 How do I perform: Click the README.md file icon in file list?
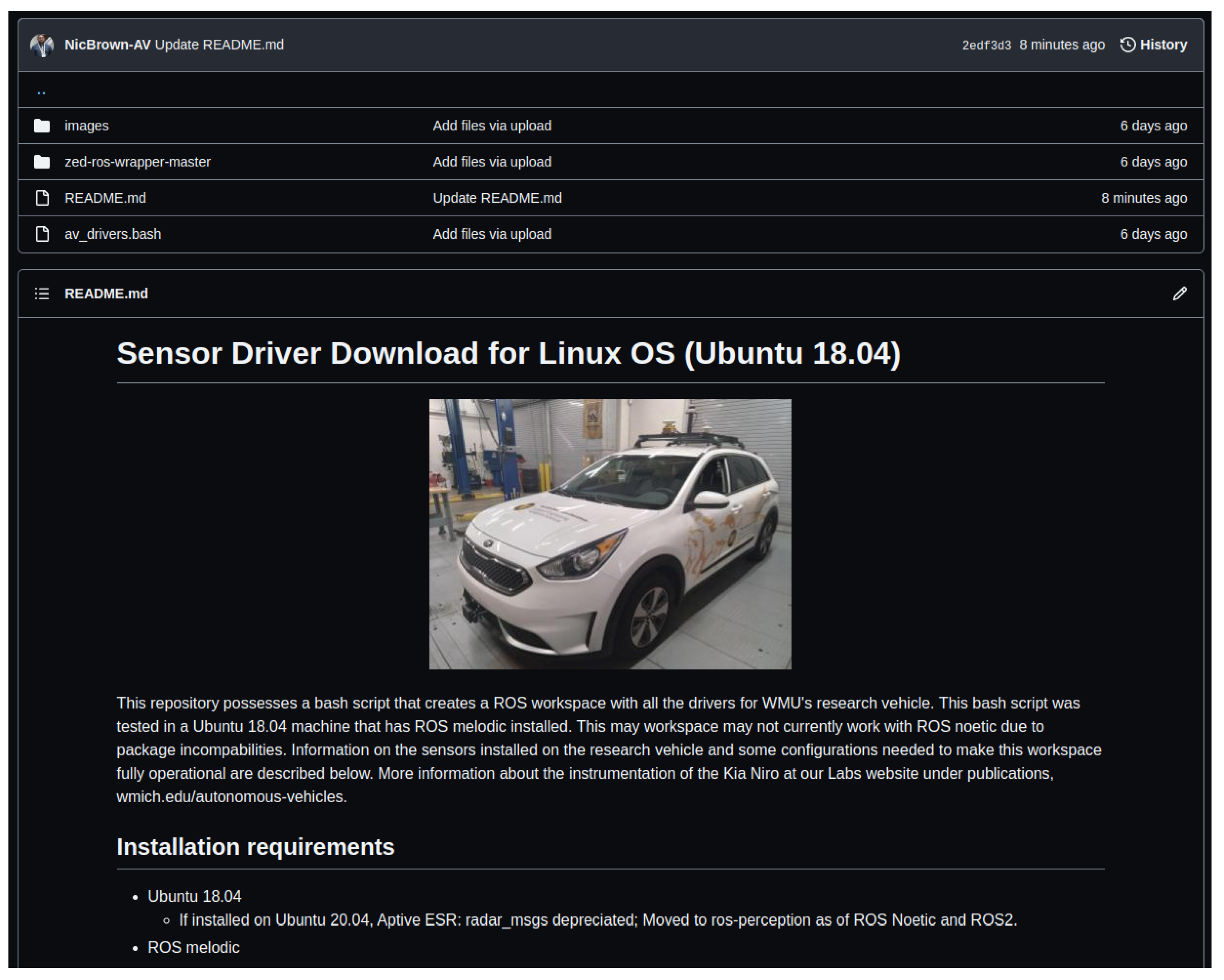[x=42, y=198]
